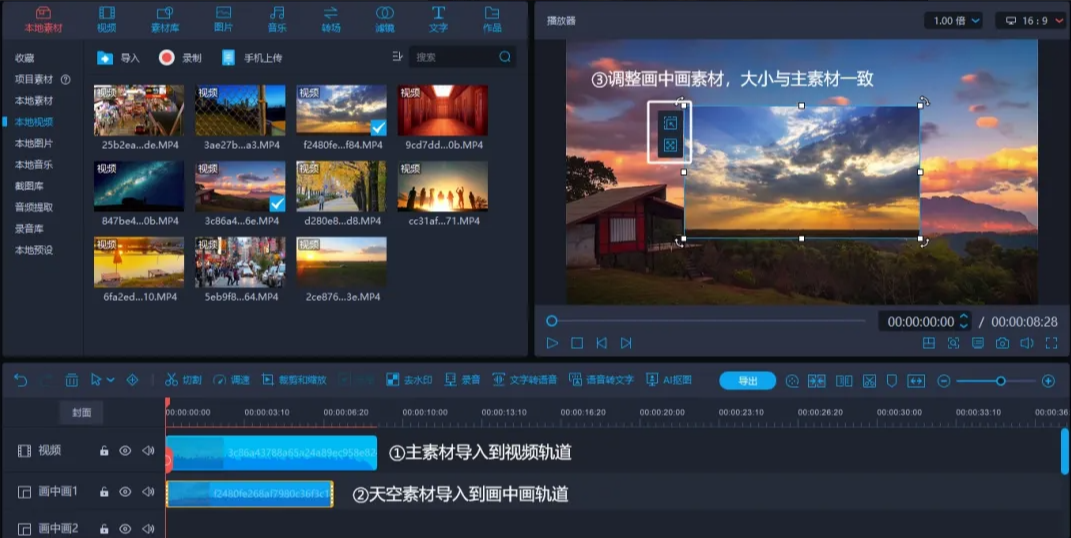Open the 调速 speed tool
The width and height of the screenshot is (1071, 538).
(x=231, y=380)
